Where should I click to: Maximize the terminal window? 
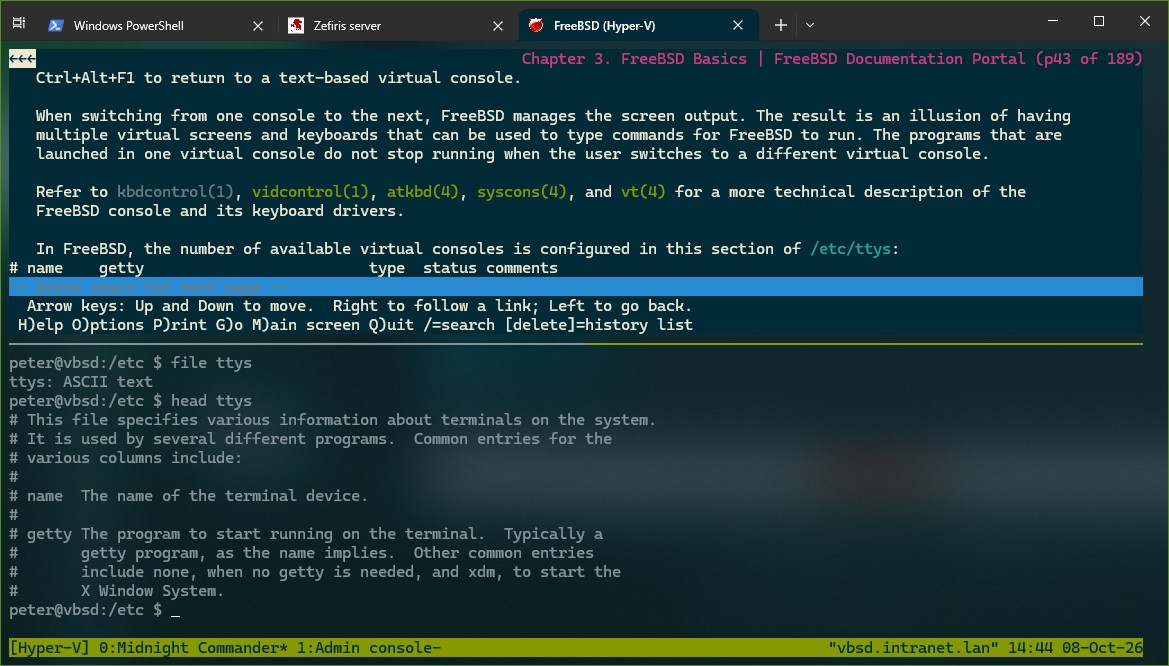click(x=1099, y=22)
